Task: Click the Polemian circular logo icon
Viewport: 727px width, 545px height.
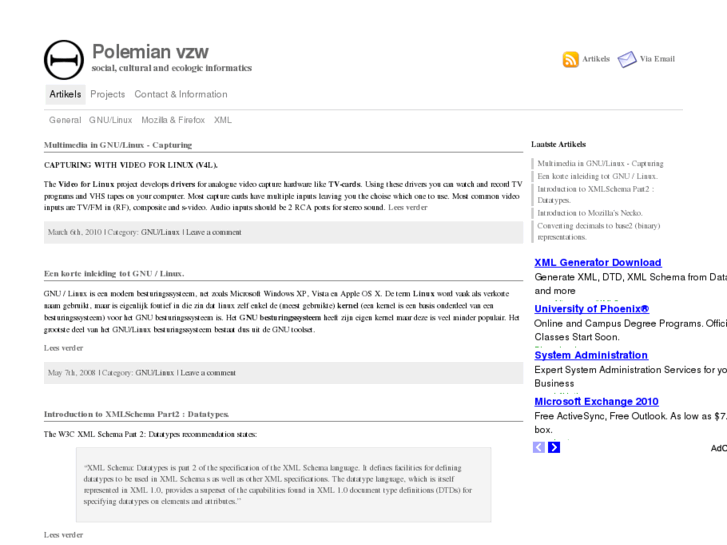Action: [x=64, y=60]
